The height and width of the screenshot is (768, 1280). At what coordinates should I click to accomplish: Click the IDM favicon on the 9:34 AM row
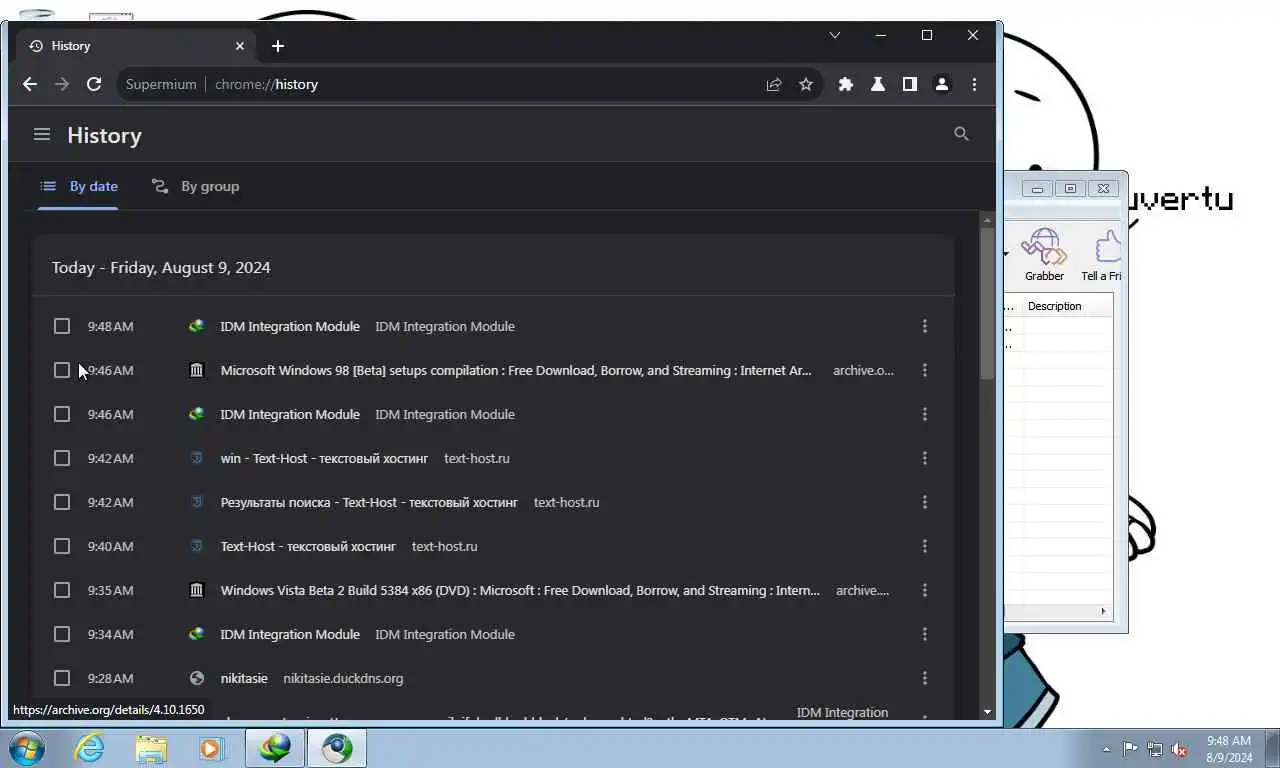click(197, 634)
